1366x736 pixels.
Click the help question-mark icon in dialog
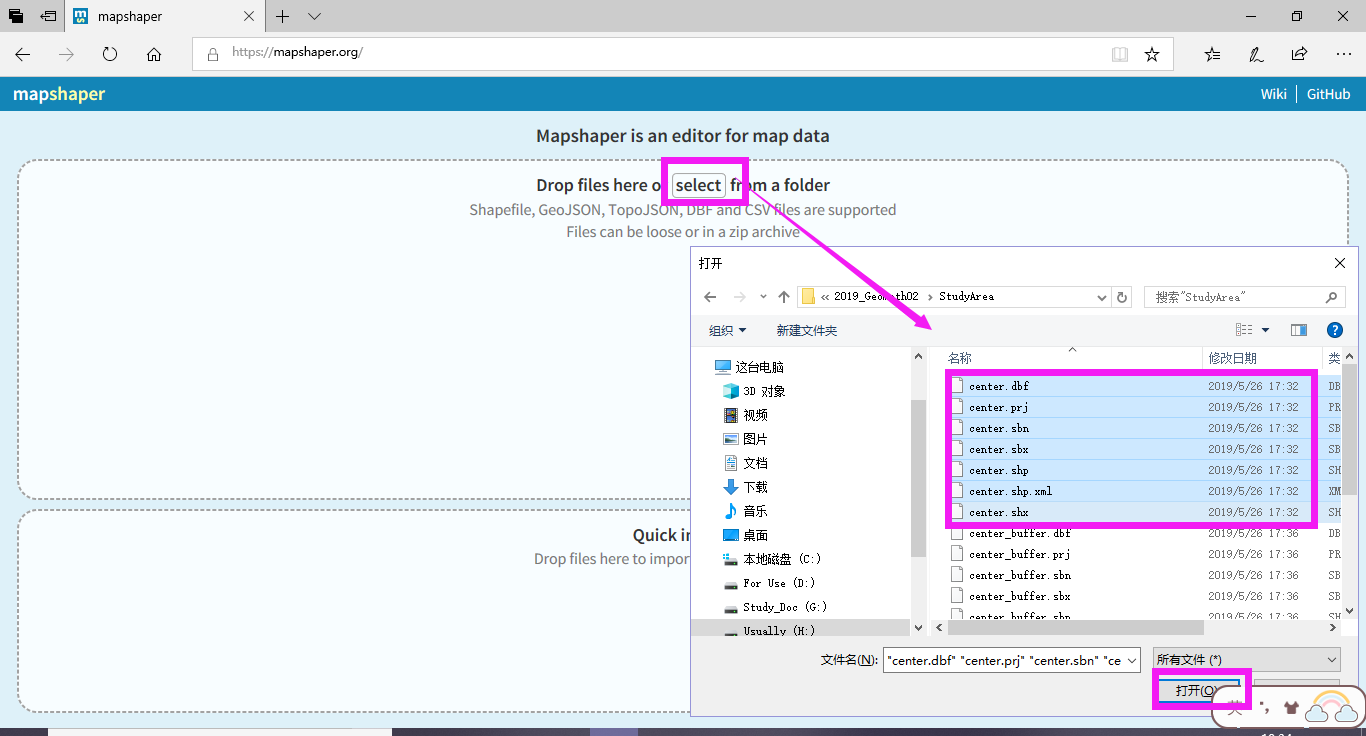pos(1335,330)
